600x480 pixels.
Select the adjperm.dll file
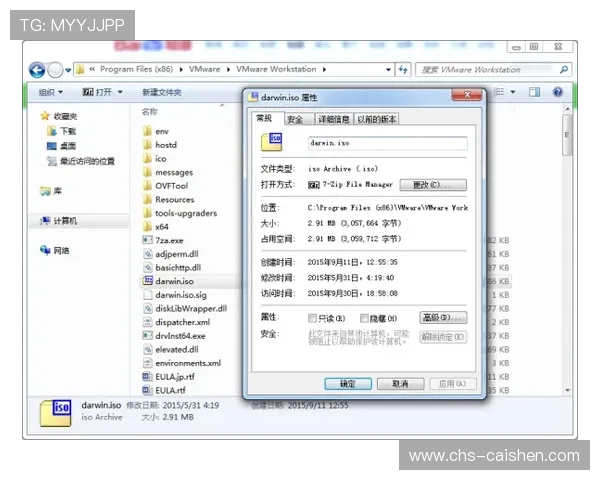tap(170, 254)
